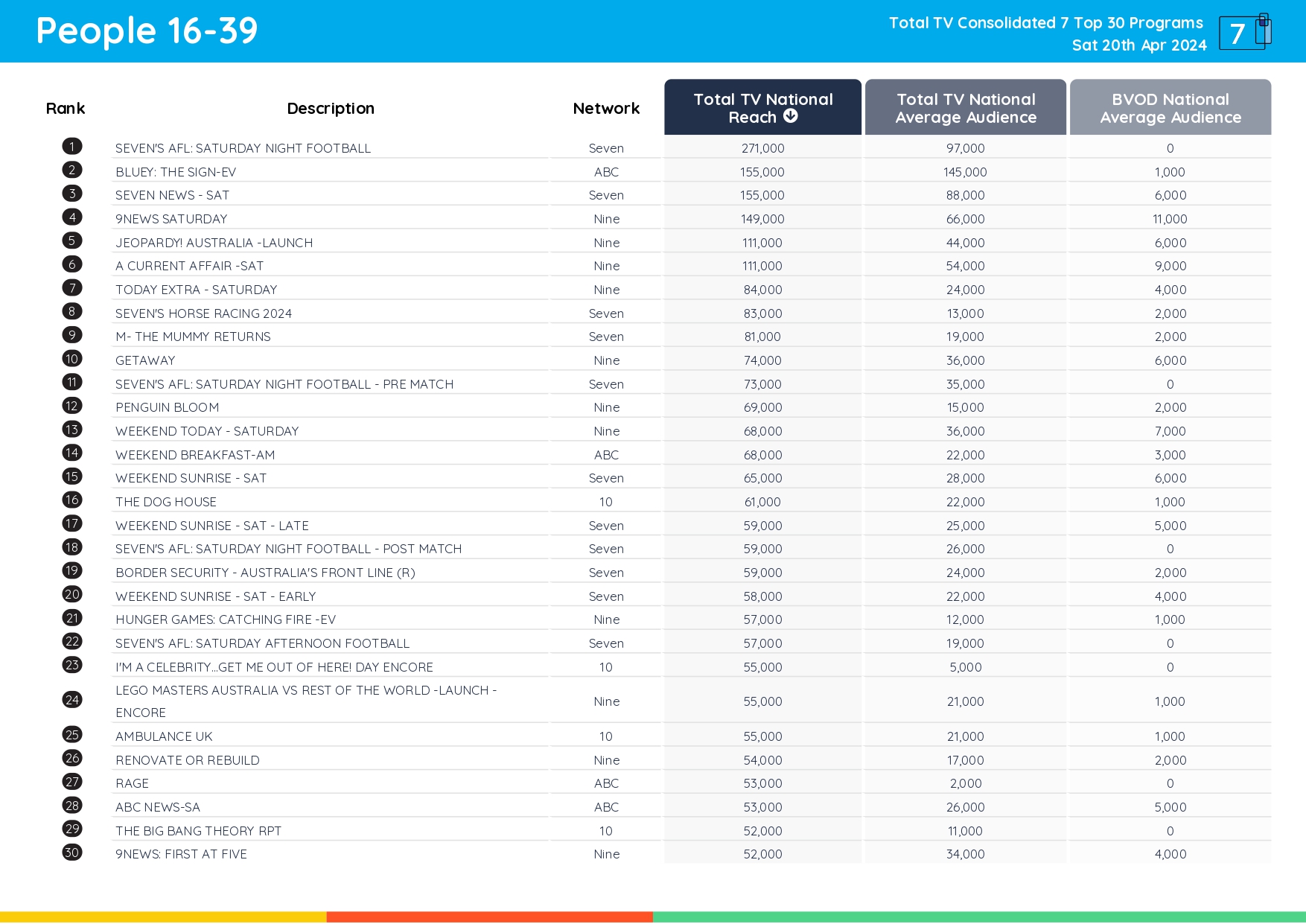Viewport: 1306px width, 924px height.
Task: Click 9NEWS SATURDAY program name
Action: point(171,220)
